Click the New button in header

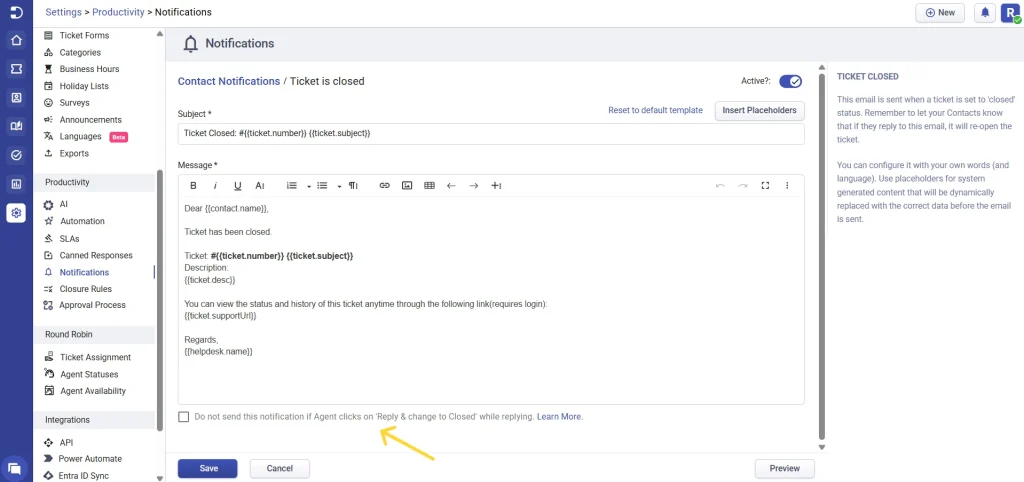[x=940, y=12]
